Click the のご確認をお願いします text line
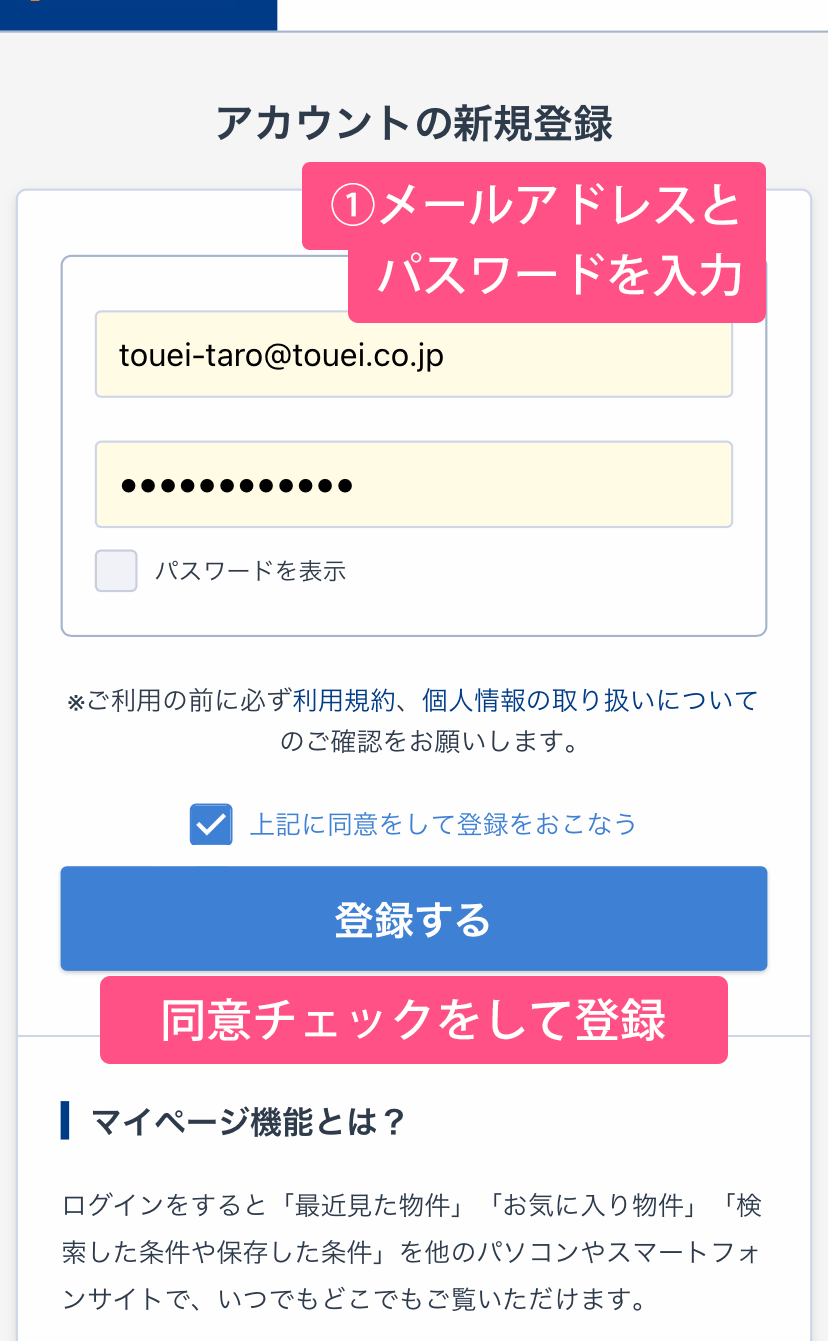This screenshot has width=828, height=1341. coord(430,742)
